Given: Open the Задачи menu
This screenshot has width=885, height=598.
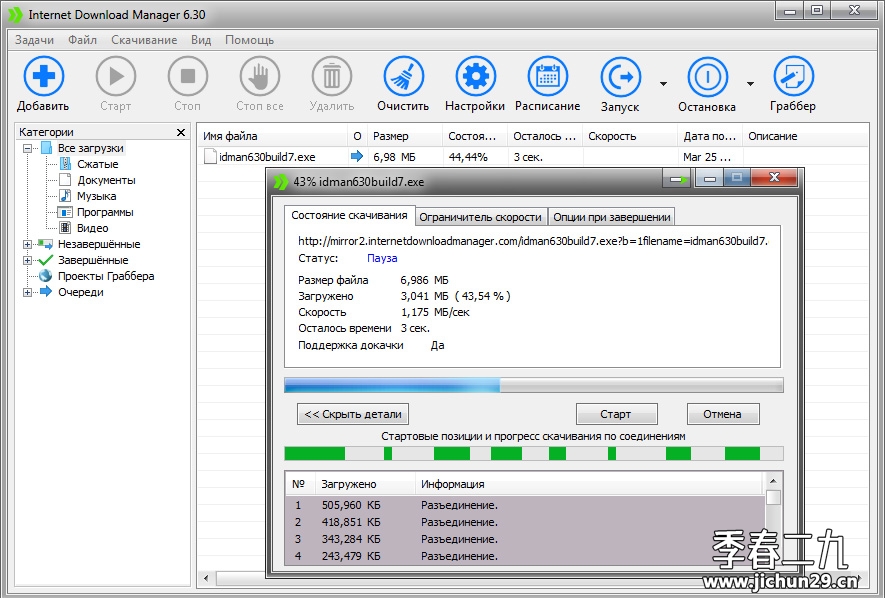Looking at the screenshot, I should click(34, 40).
